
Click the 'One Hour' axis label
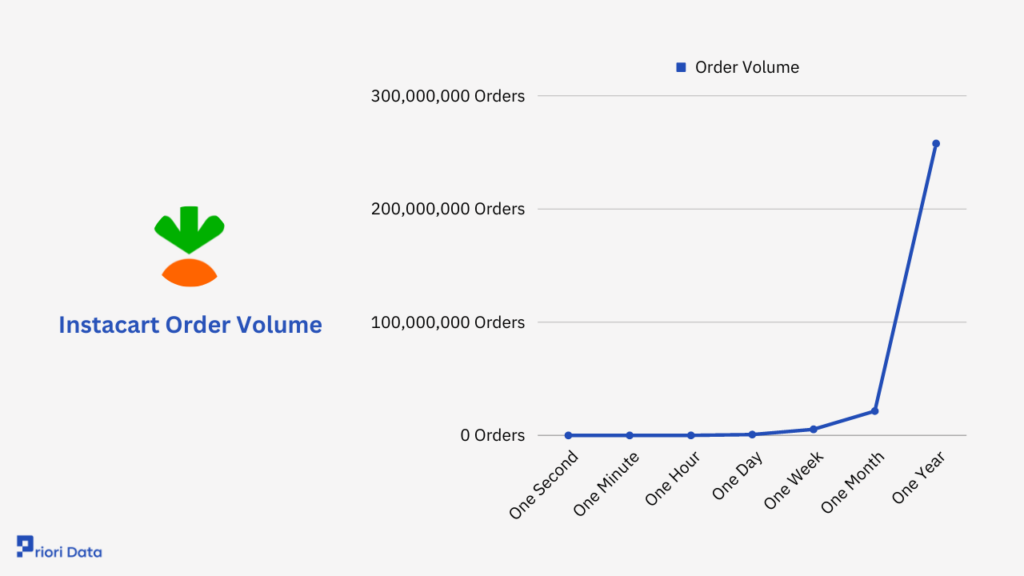tap(673, 479)
